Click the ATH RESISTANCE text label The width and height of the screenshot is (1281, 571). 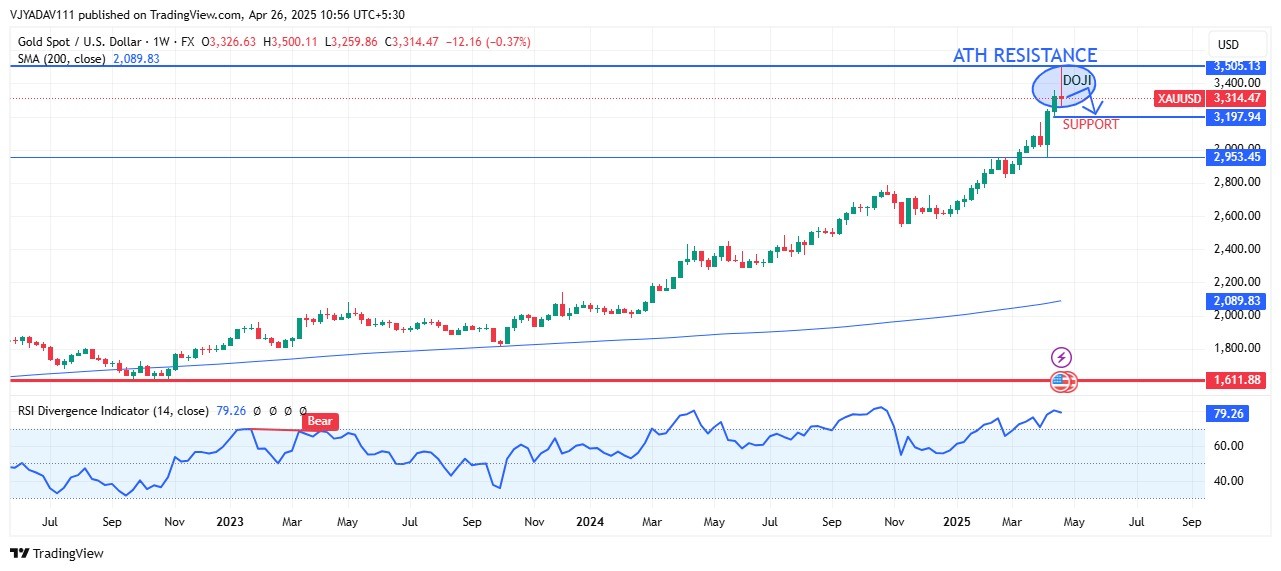point(1024,56)
